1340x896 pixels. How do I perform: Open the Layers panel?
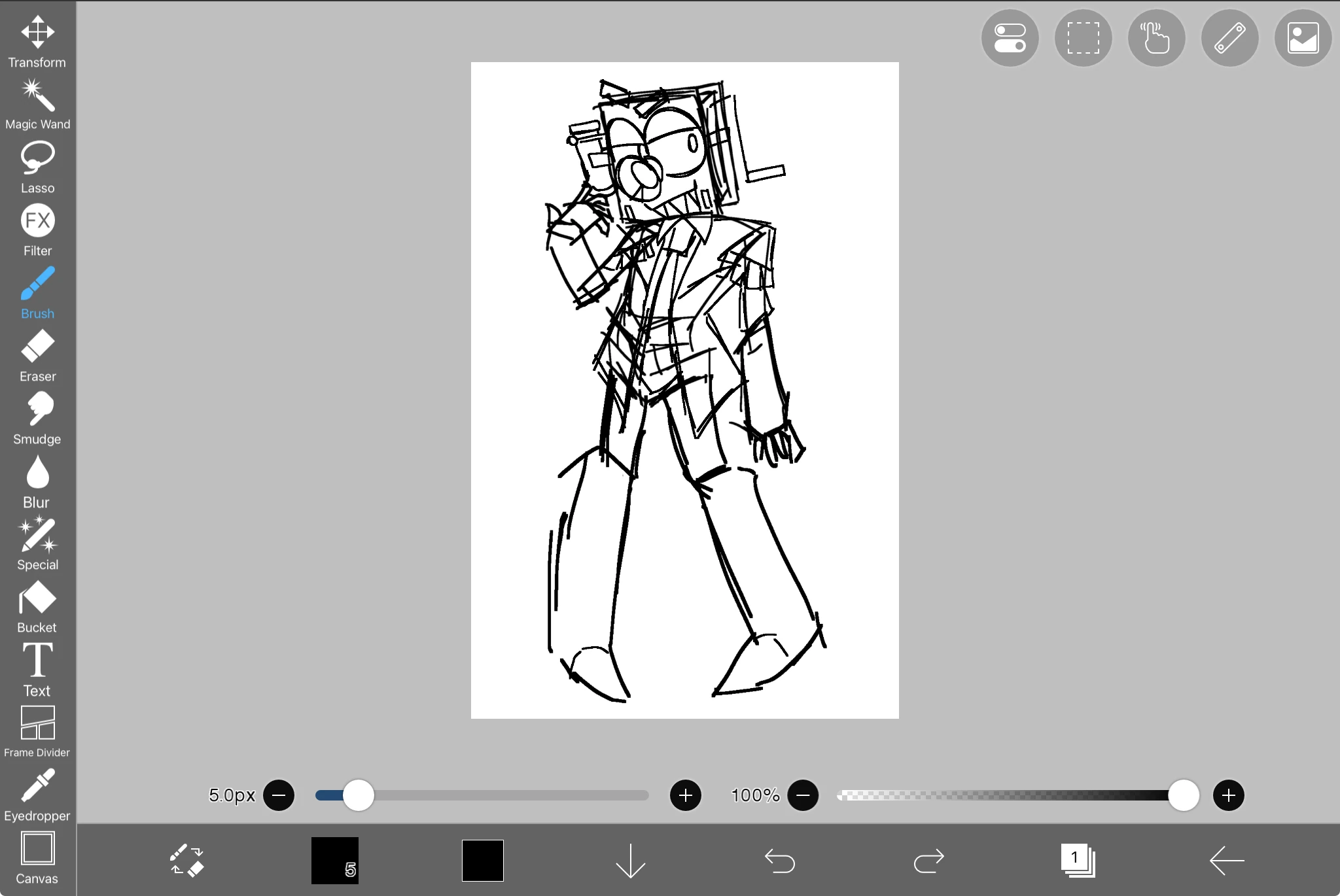pos(1075,861)
